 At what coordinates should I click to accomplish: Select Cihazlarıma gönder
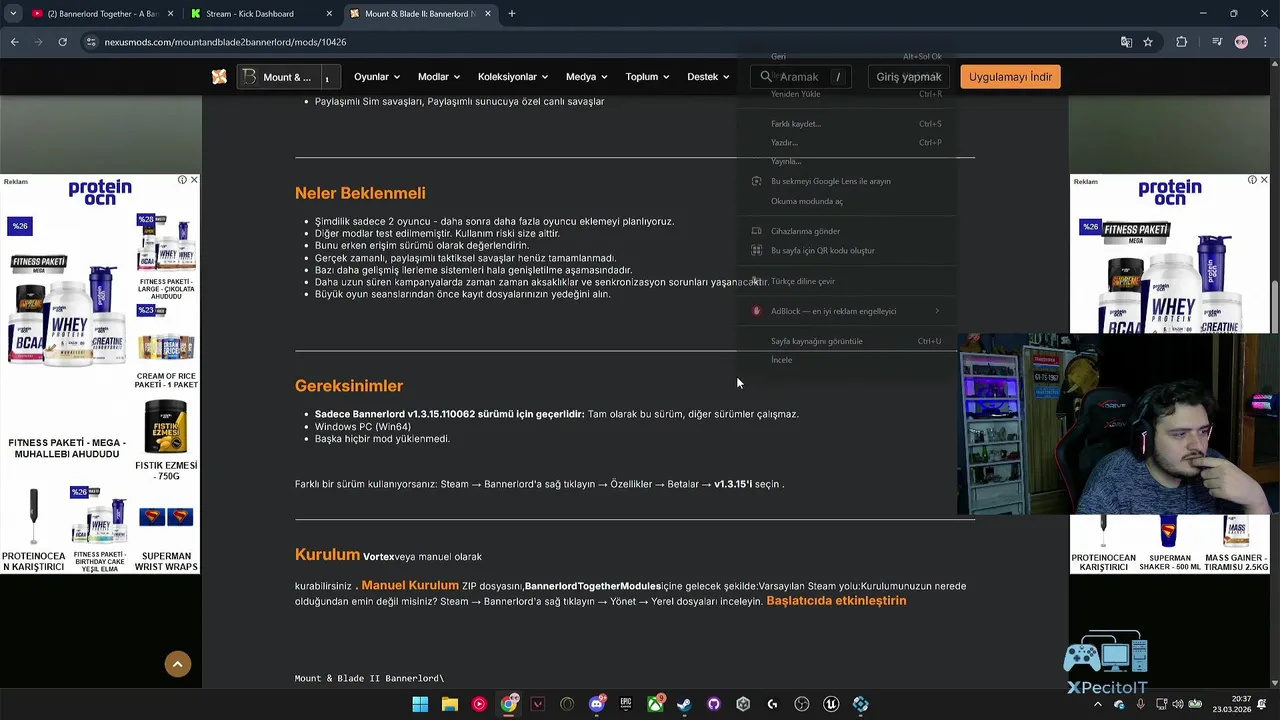point(848,231)
